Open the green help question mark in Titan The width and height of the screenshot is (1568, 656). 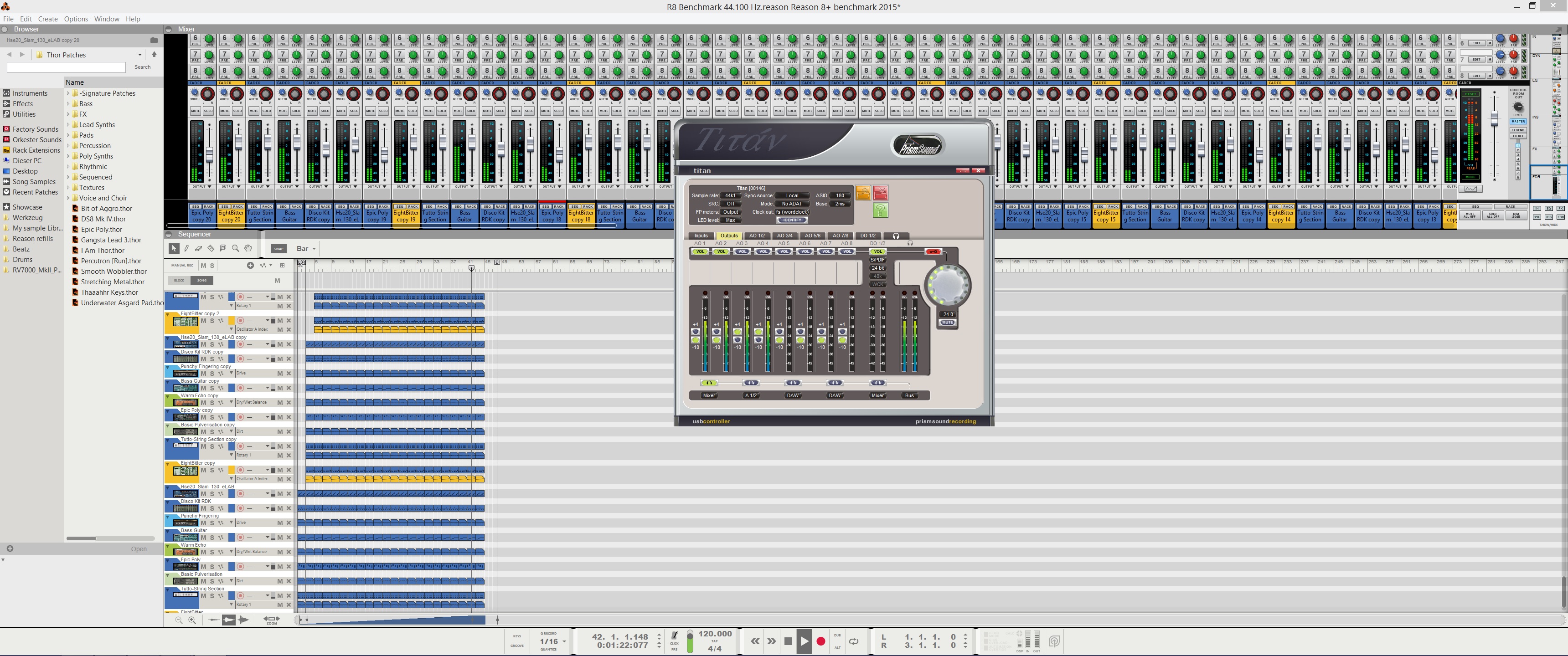click(881, 210)
